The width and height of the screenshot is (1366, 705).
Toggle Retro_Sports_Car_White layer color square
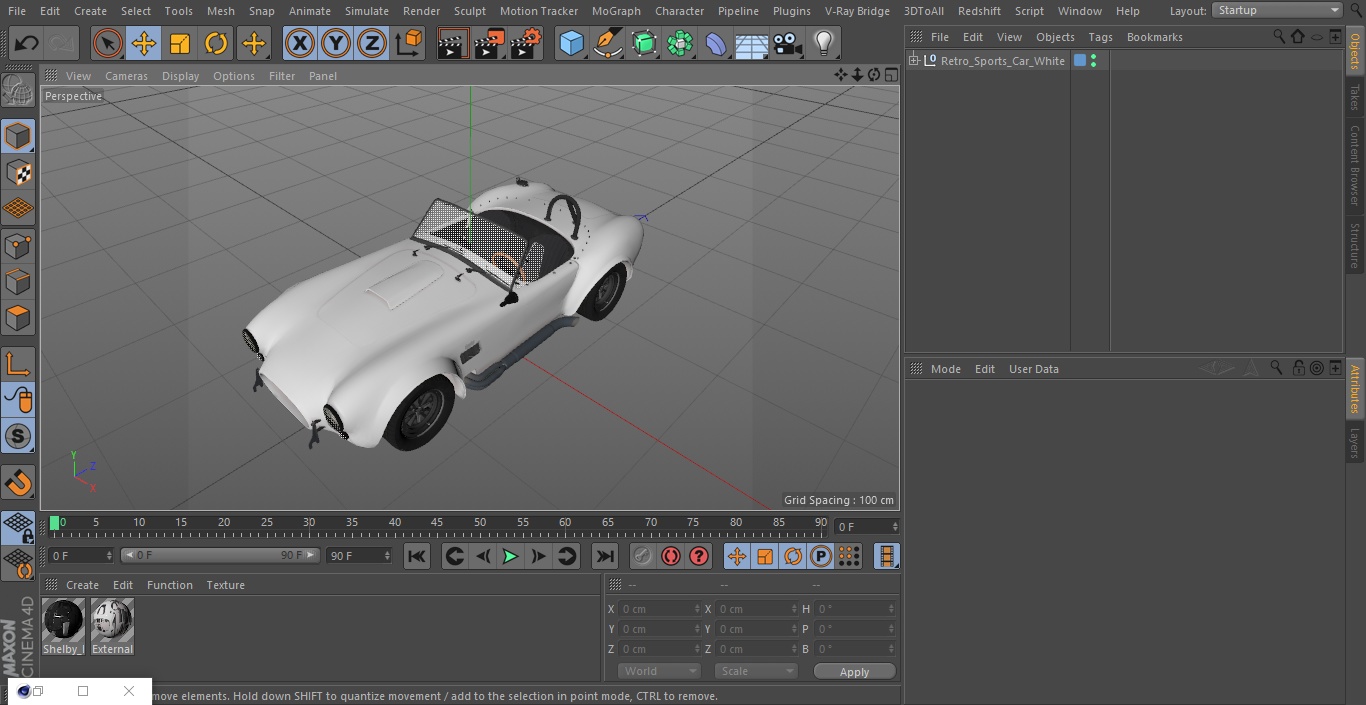(x=1080, y=61)
